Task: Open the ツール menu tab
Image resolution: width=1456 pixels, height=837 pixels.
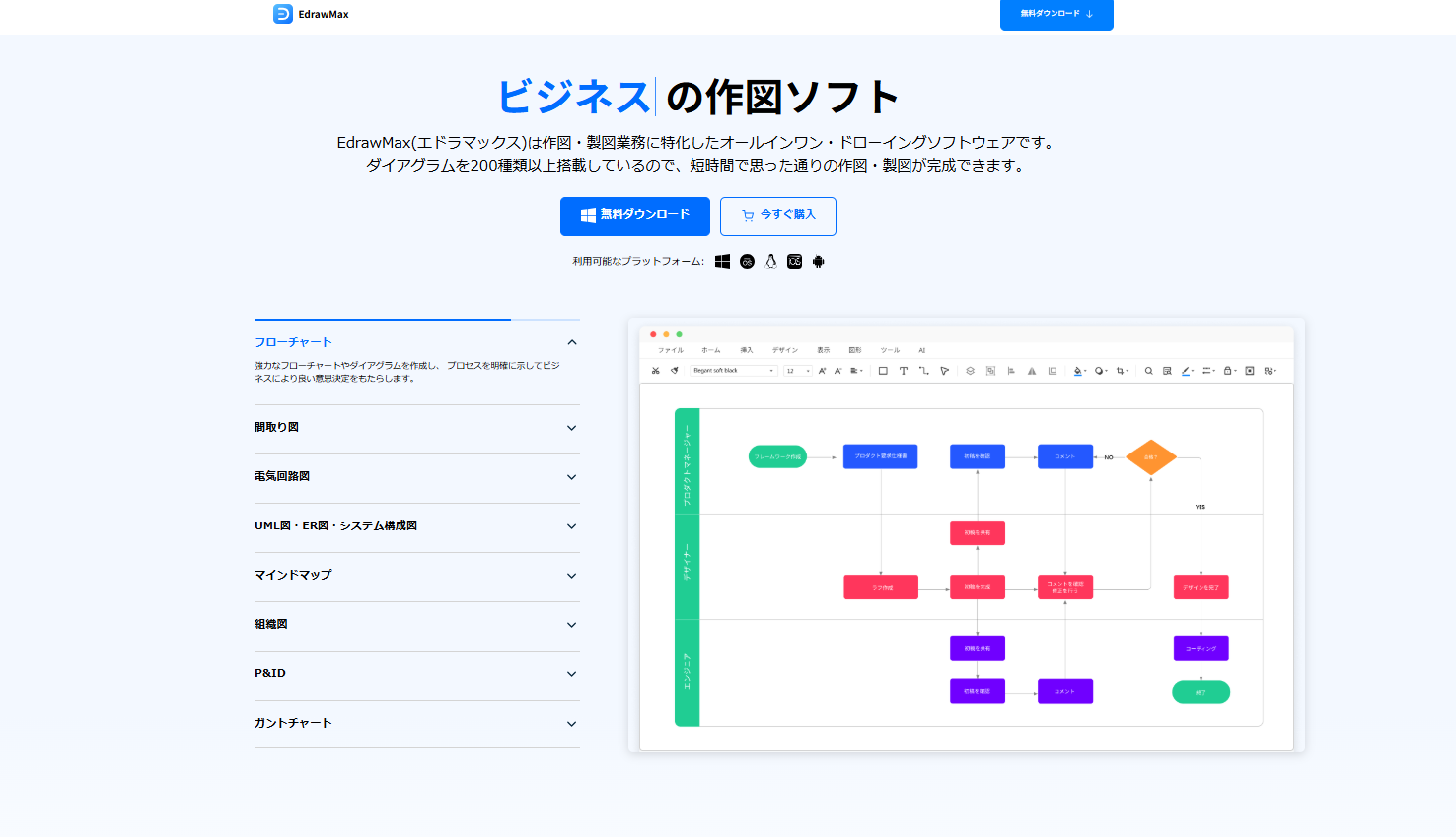Action: pyautogui.click(x=890, y=350)
